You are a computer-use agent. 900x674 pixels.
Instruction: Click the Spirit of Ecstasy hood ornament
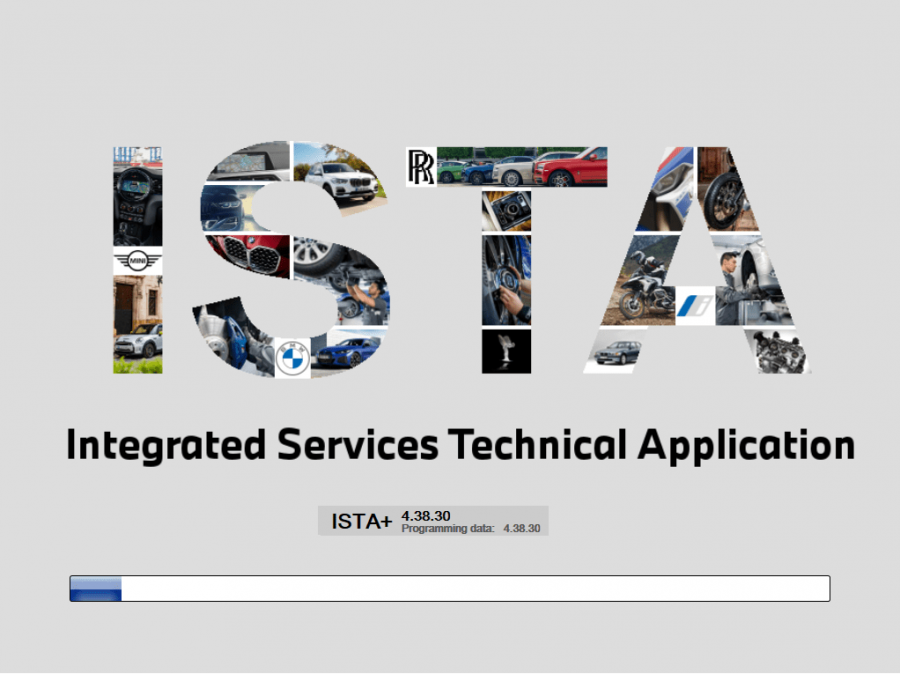coord(504,351)
